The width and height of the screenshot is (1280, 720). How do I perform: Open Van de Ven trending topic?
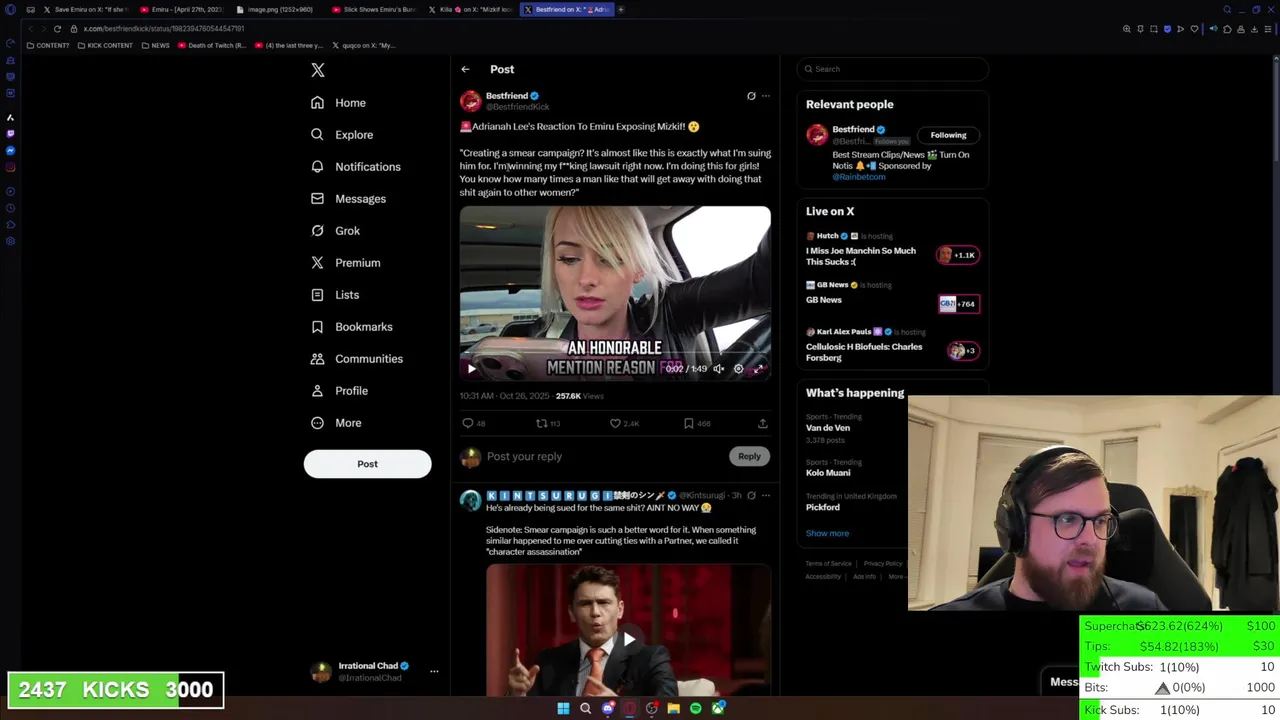[x=828, y=428]
